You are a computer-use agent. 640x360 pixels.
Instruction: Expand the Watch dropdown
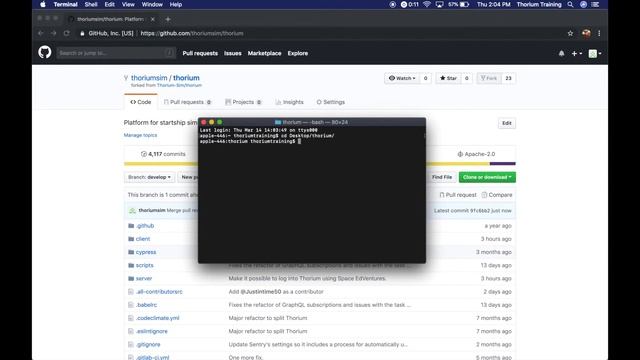point(402,78)
